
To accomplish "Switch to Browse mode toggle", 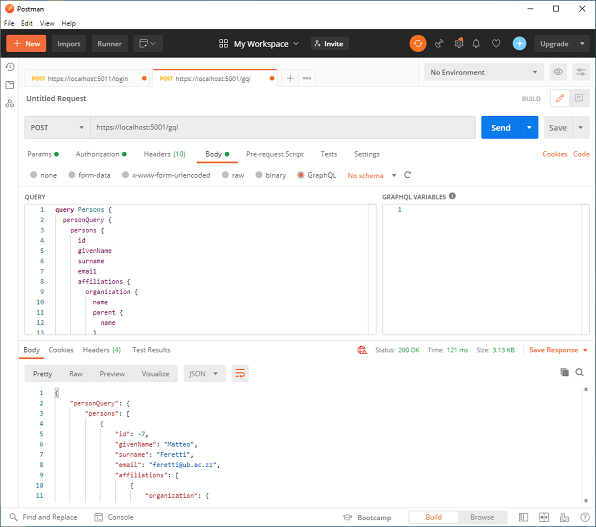I will [482, 517].
